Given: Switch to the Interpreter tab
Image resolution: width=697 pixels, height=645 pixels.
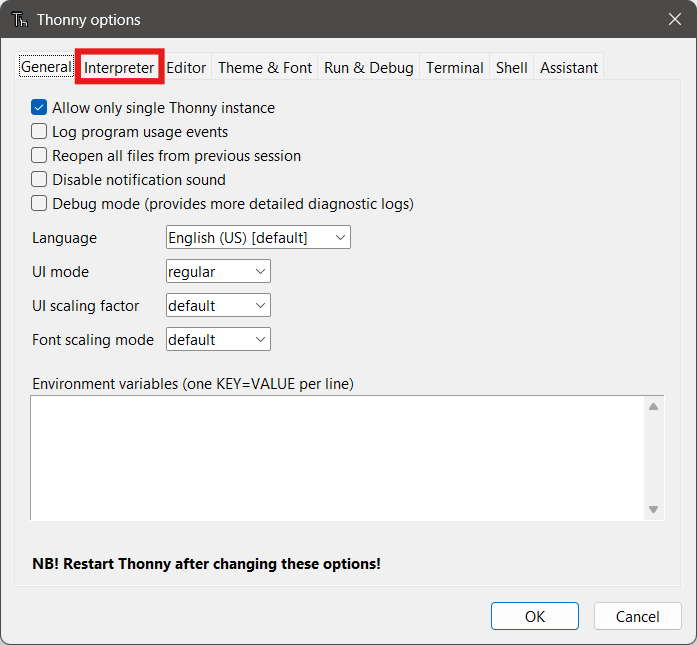Looking at the screenshot, I should (119, 68).
